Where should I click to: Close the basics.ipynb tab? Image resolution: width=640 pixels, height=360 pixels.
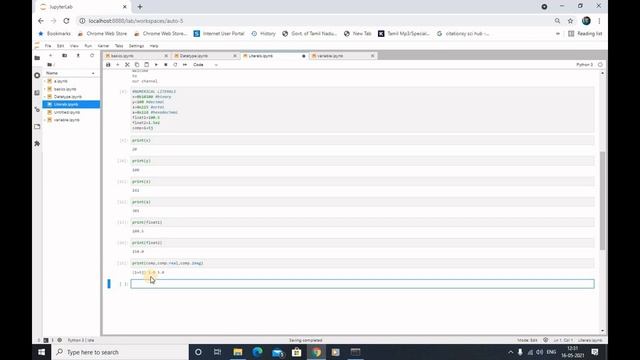(166, 56)
